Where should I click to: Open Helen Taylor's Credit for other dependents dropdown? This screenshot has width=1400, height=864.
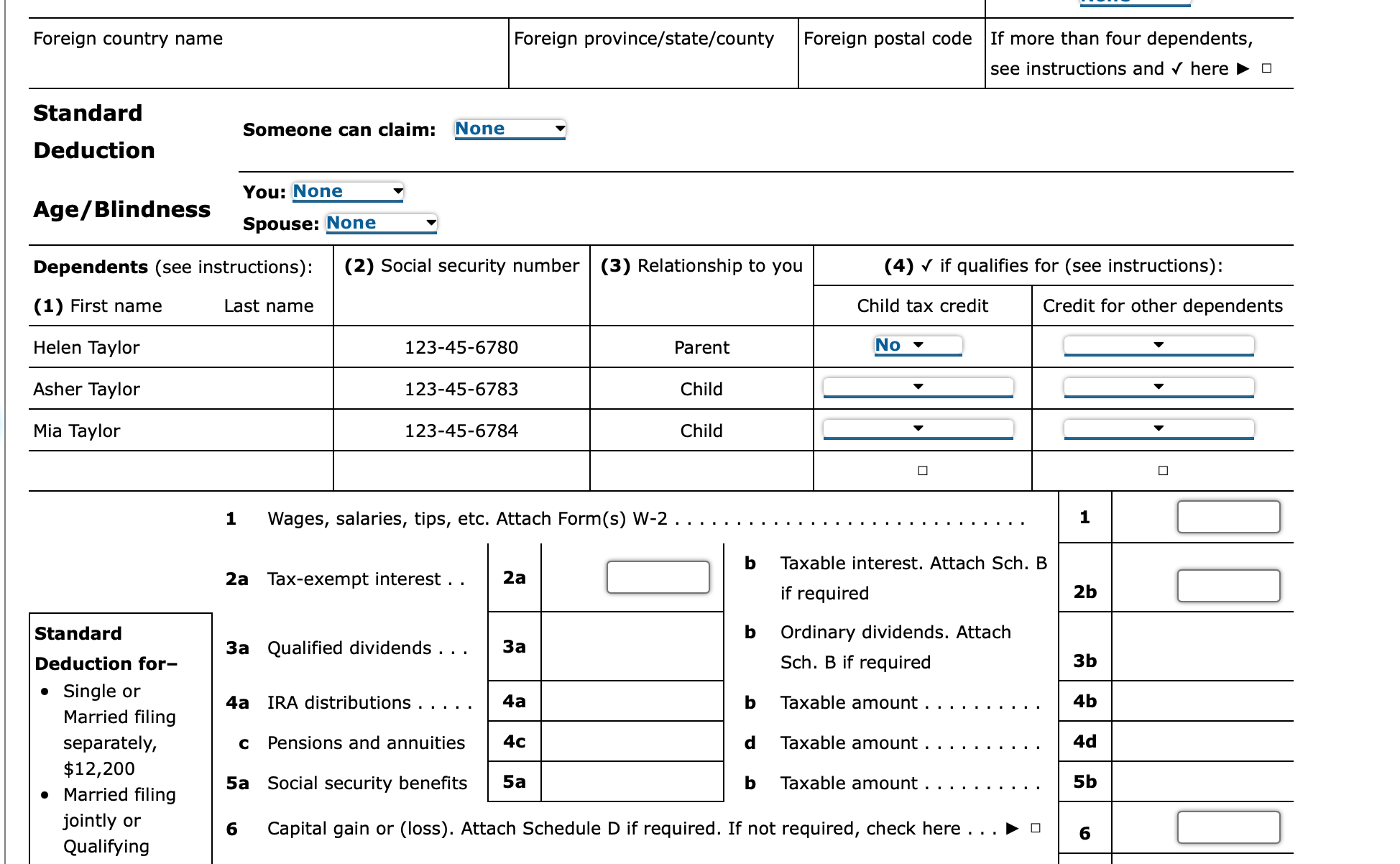(x=1159, y=346)
